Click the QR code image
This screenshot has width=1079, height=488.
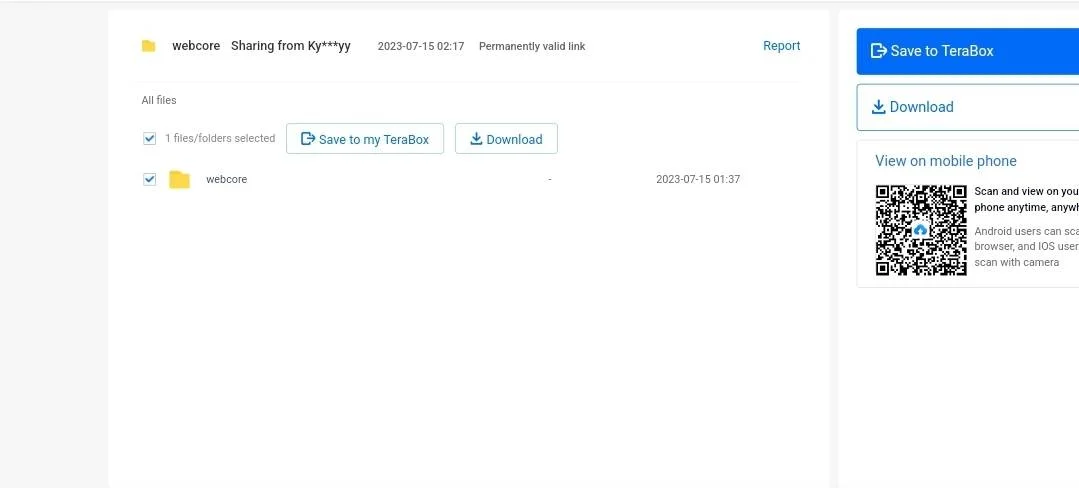[921, 230]
